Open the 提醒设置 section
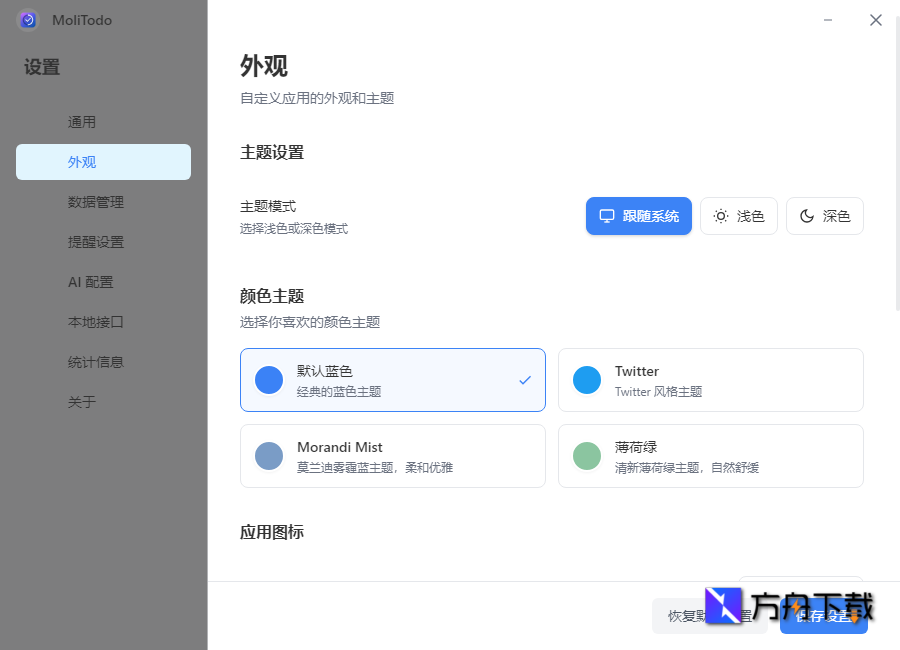 pos(103,241)
